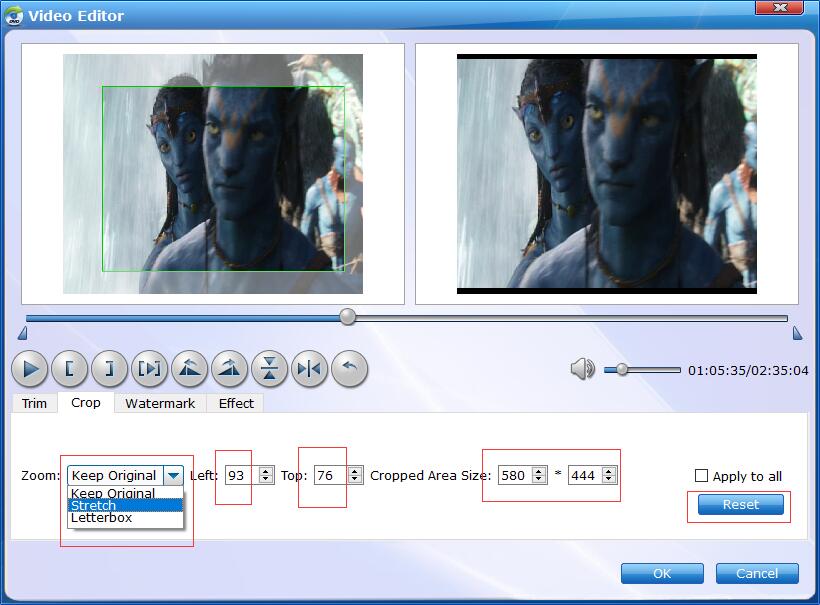This screenshot has width=820, height=605.
Task: Click the Left value field showing 93
Action: pyautogui.click(x=242, y=475)
